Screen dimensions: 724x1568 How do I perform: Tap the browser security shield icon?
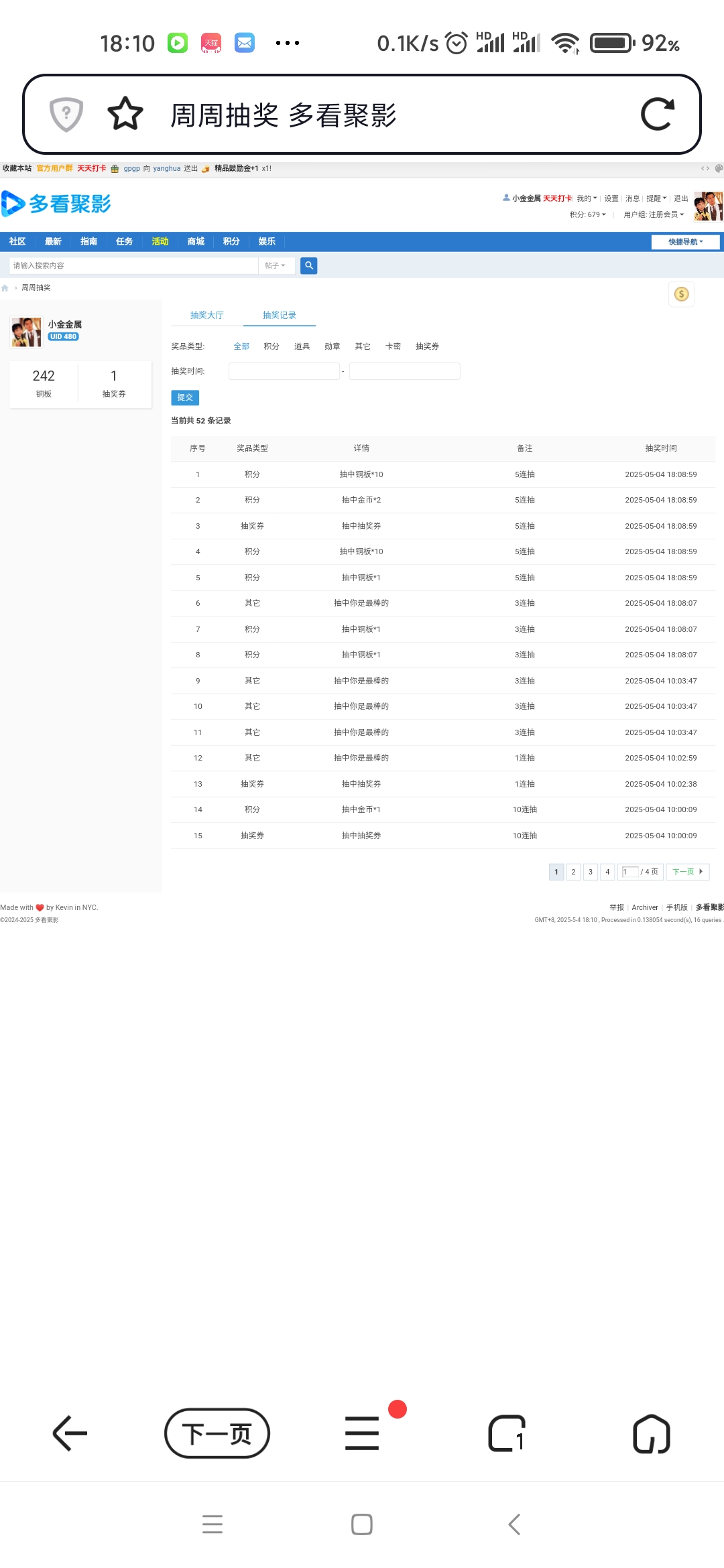point(66,115)
